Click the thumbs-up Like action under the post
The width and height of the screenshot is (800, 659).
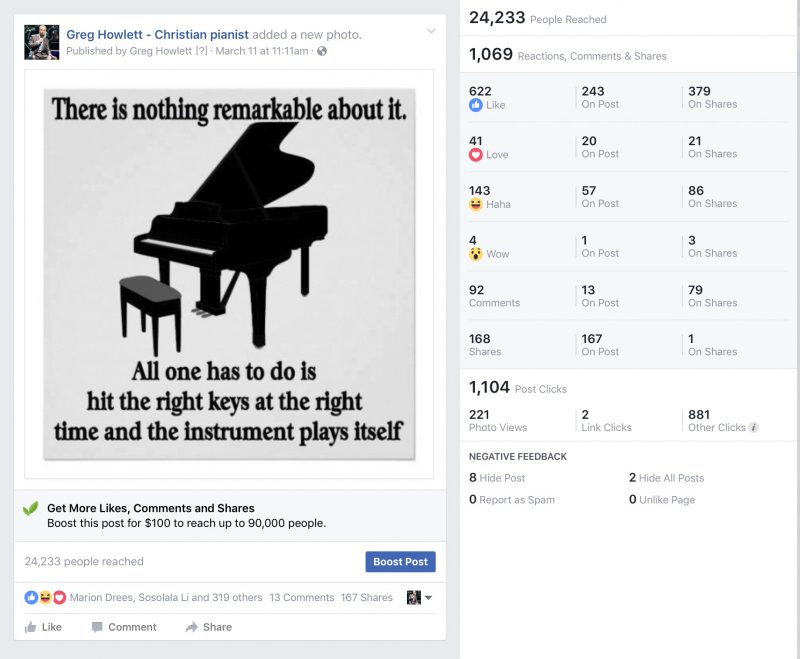[43, 627]
